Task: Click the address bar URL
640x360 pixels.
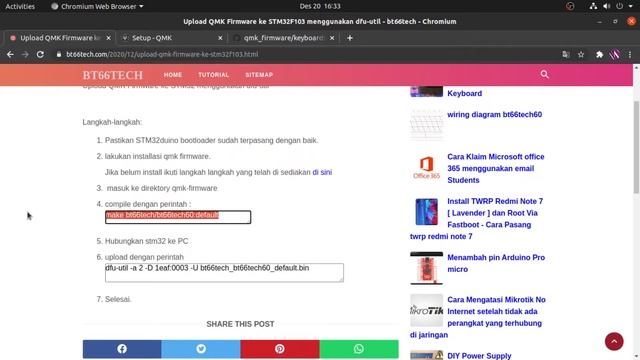Action: click(x=162, y=54)
